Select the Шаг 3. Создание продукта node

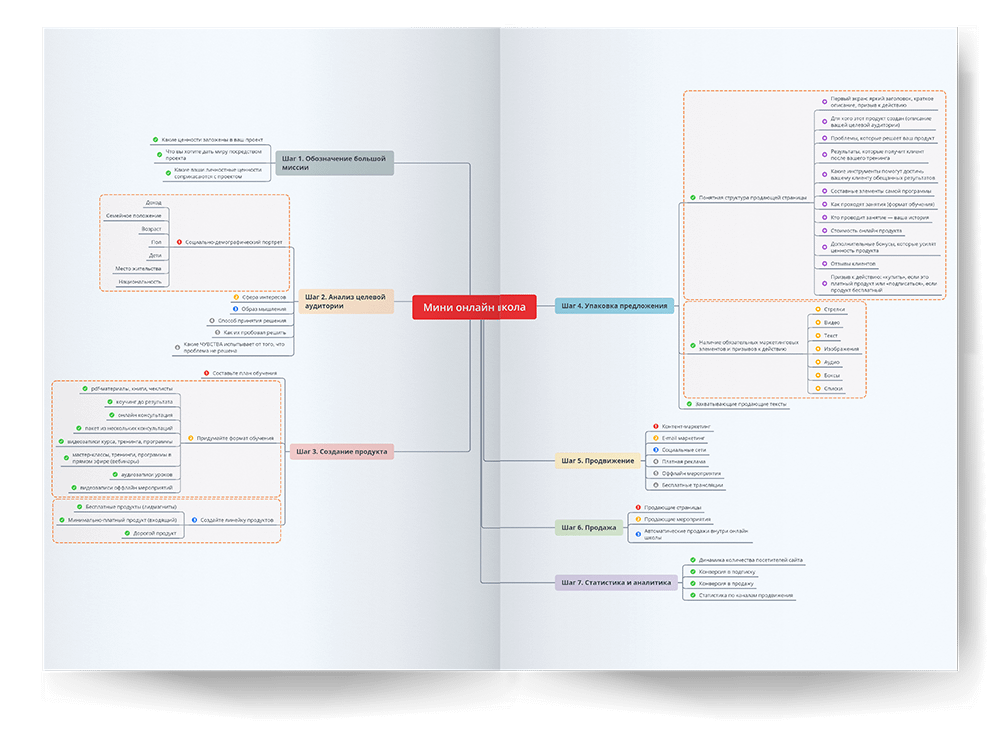point(340,452)
